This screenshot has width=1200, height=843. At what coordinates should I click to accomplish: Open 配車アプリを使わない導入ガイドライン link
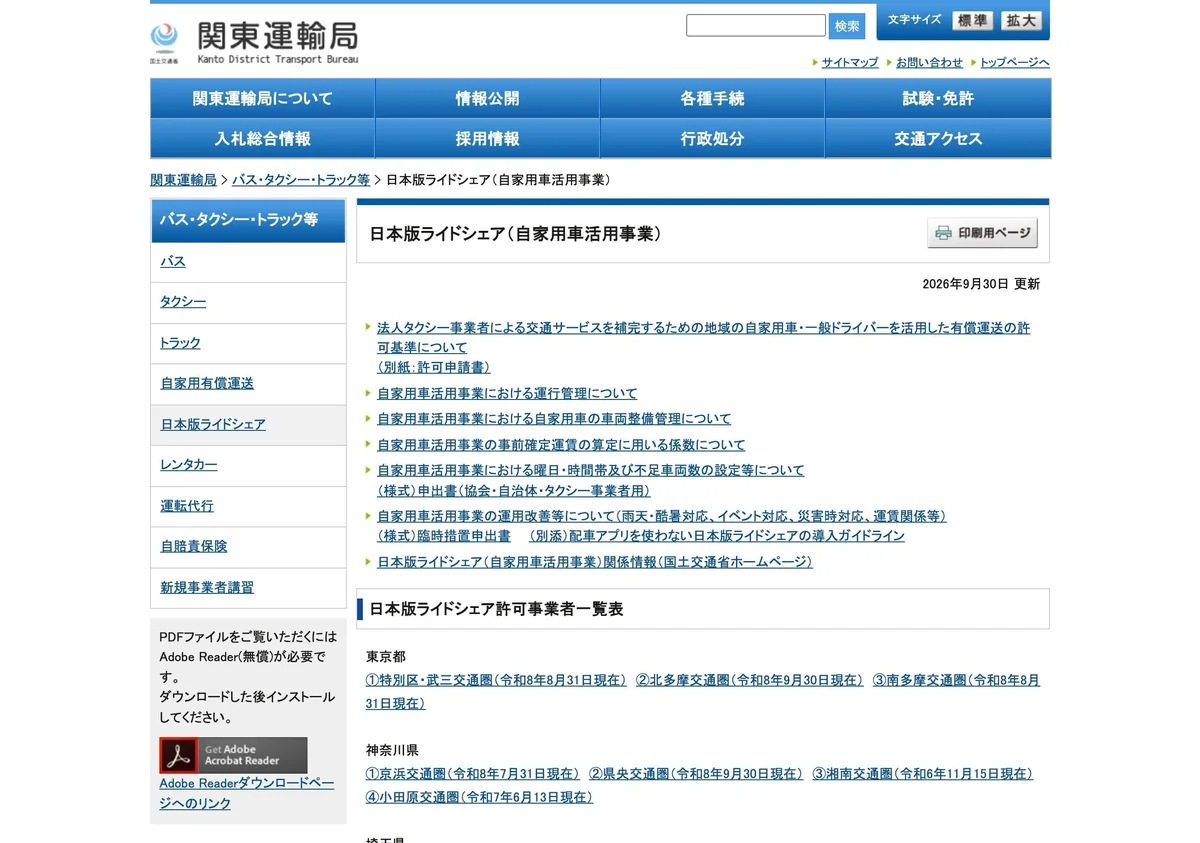pyautogui.click(x=717, y=536)
